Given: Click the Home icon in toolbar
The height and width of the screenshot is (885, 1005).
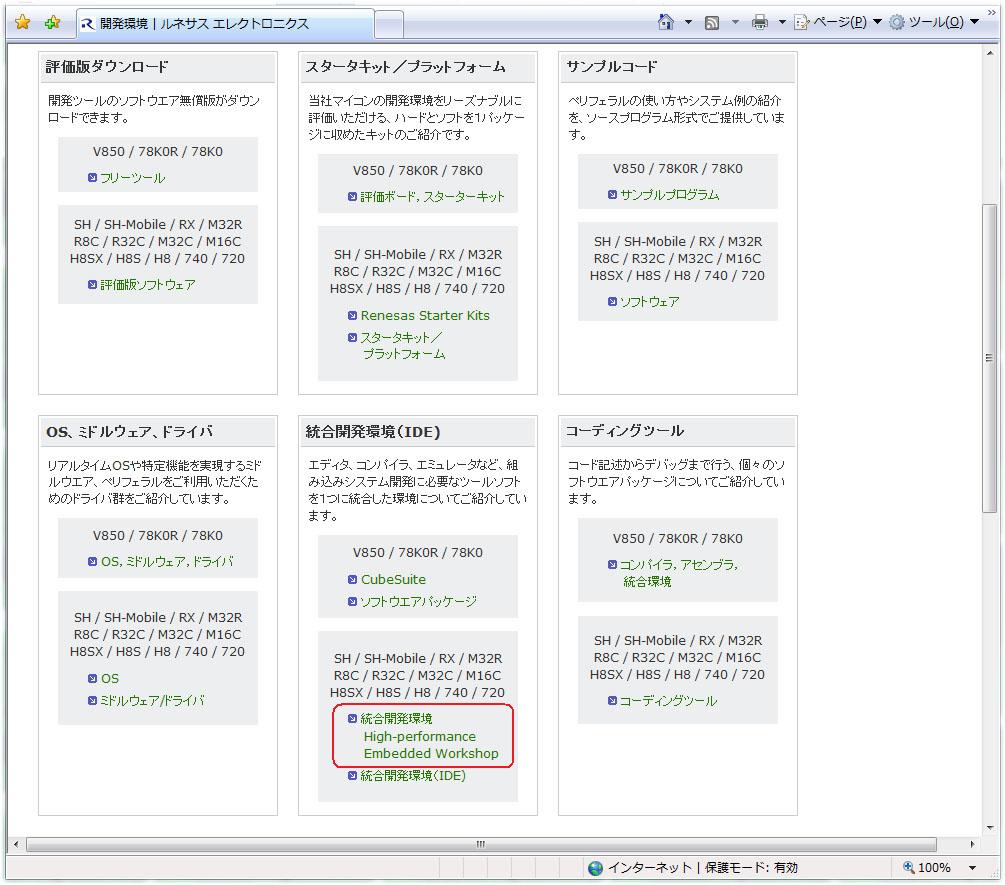Looking at the screenshot, I should point(666,22).
